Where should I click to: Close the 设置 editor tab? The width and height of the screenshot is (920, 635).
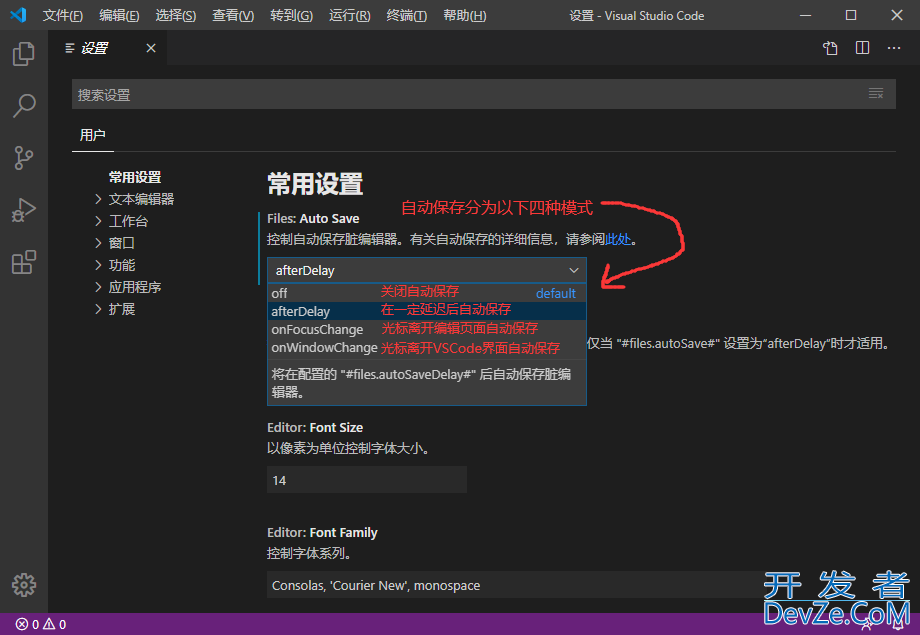pos(151,48)
